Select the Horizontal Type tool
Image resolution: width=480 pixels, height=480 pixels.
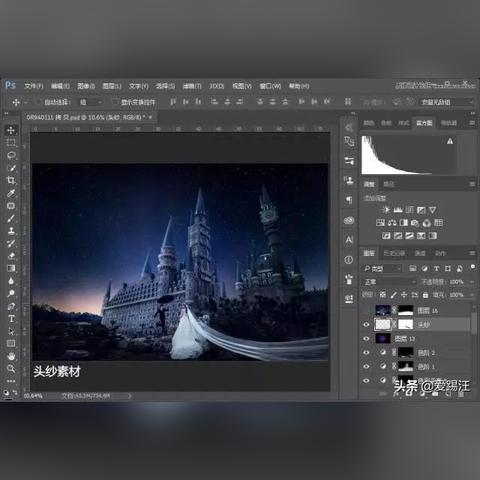(x=11, y=319)
